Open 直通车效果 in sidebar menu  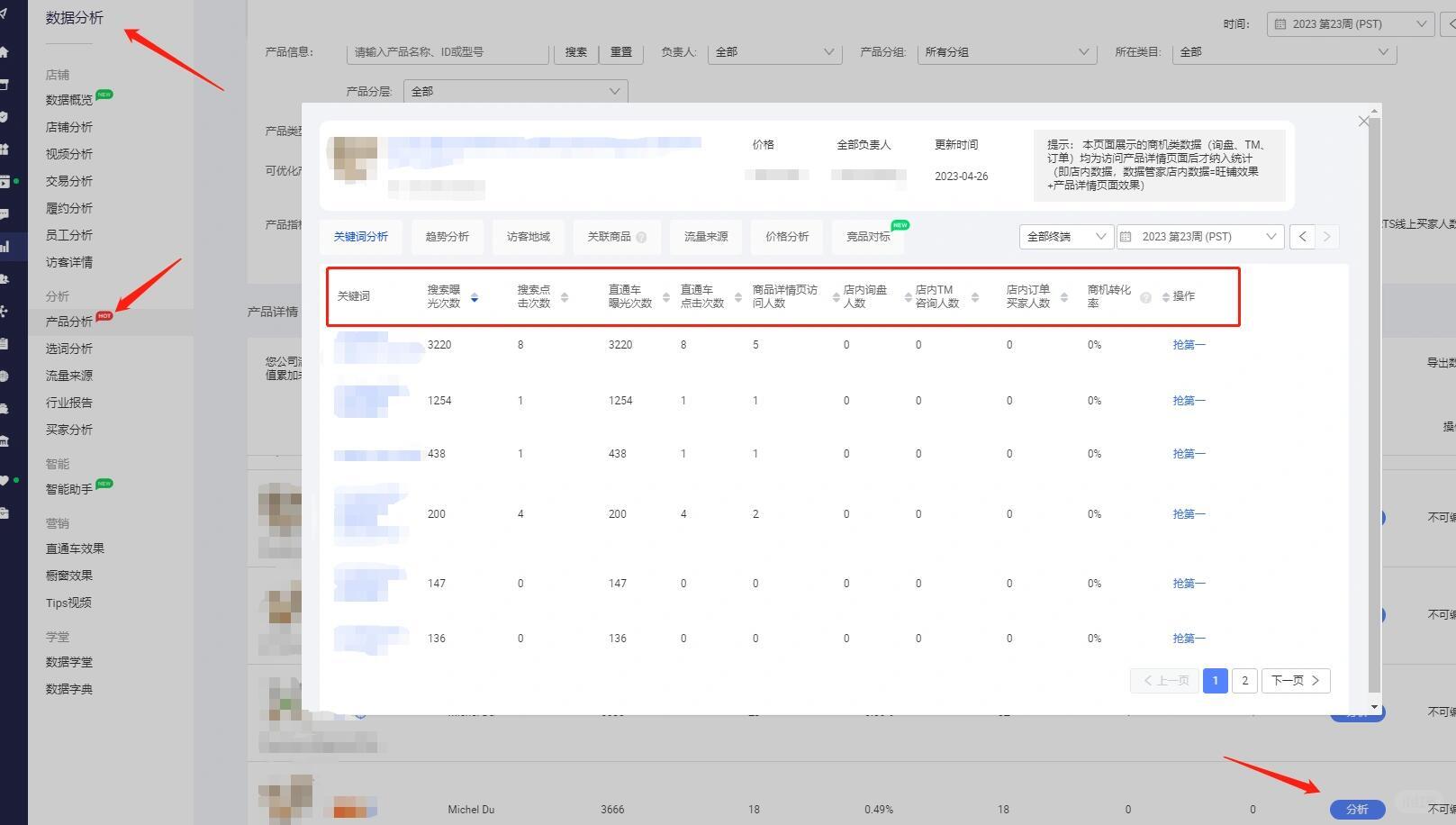click(75, 548)
